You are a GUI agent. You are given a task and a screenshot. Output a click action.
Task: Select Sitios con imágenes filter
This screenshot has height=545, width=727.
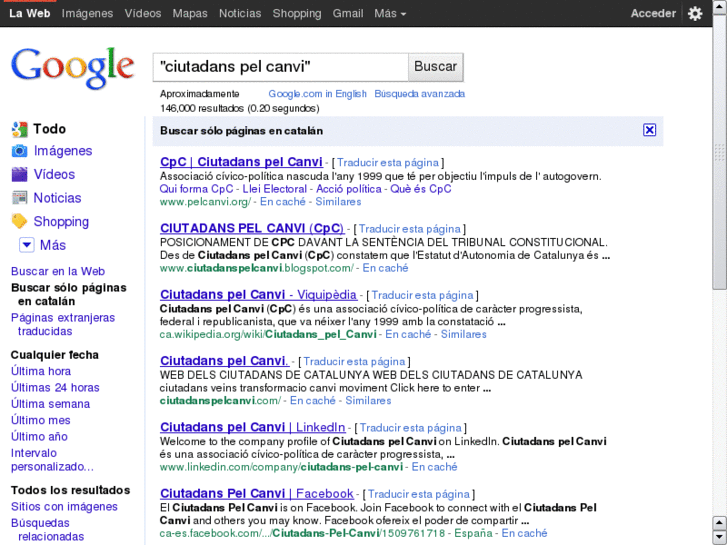pos(64,507)
